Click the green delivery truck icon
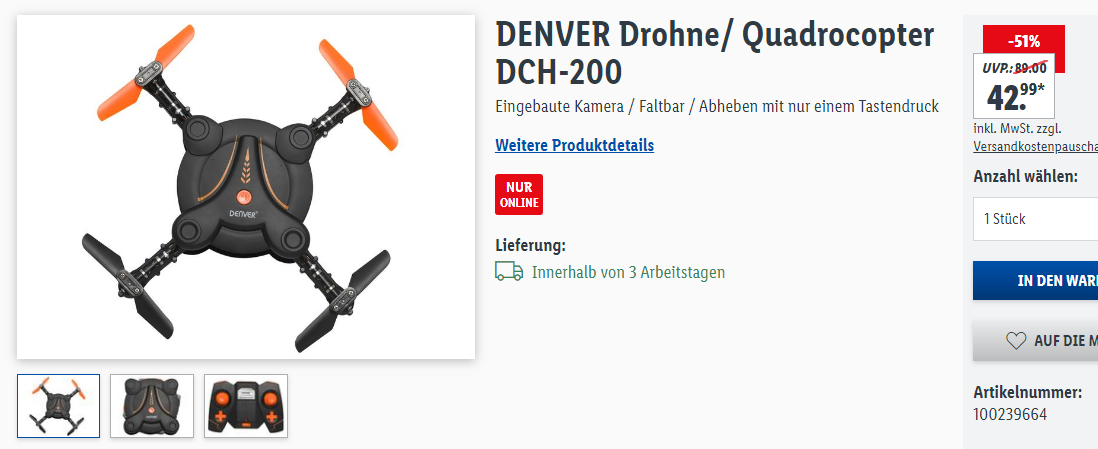 point(509,271)
